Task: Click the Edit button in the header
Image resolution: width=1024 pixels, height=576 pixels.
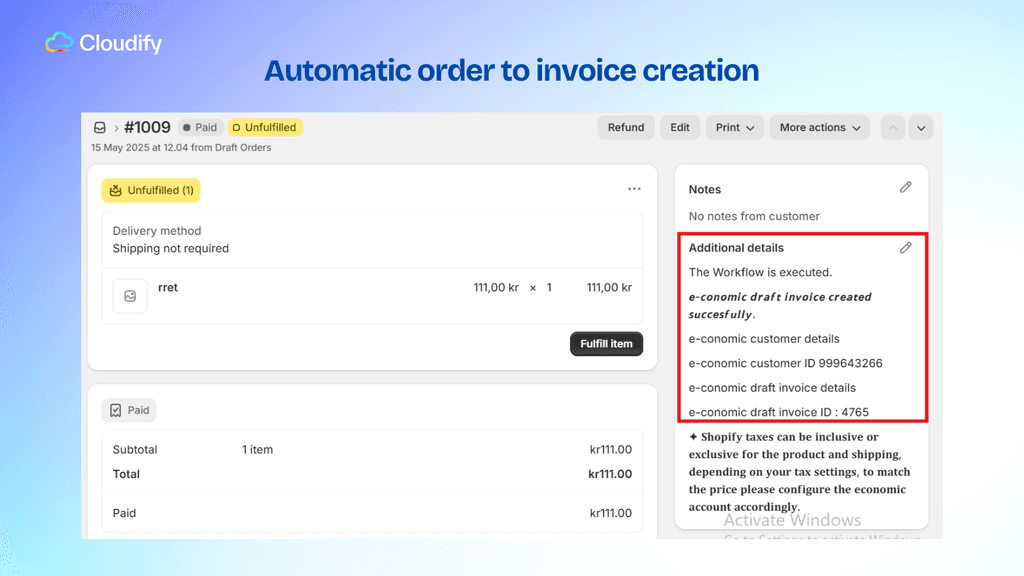Action: (679, 127)
